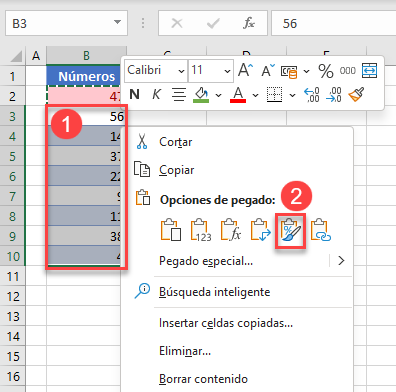Click the Name Box showing B3
The width and height of the screenshot is (396, 392).
60,23
